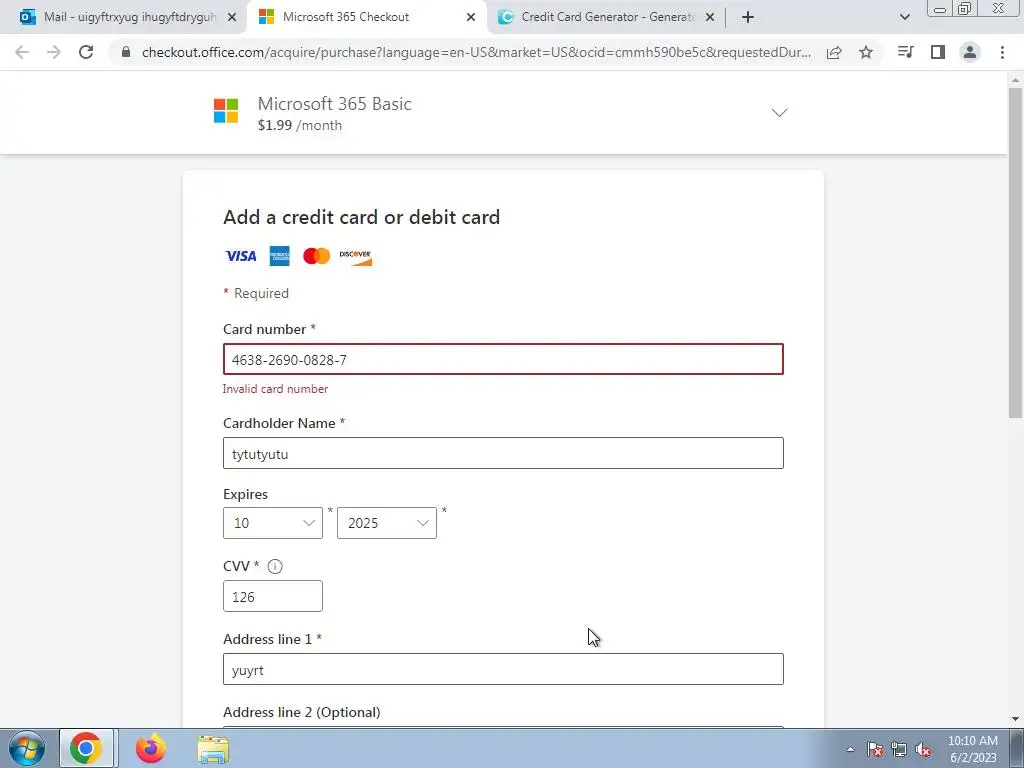Go back to the previous page

[x=22, y=52]
